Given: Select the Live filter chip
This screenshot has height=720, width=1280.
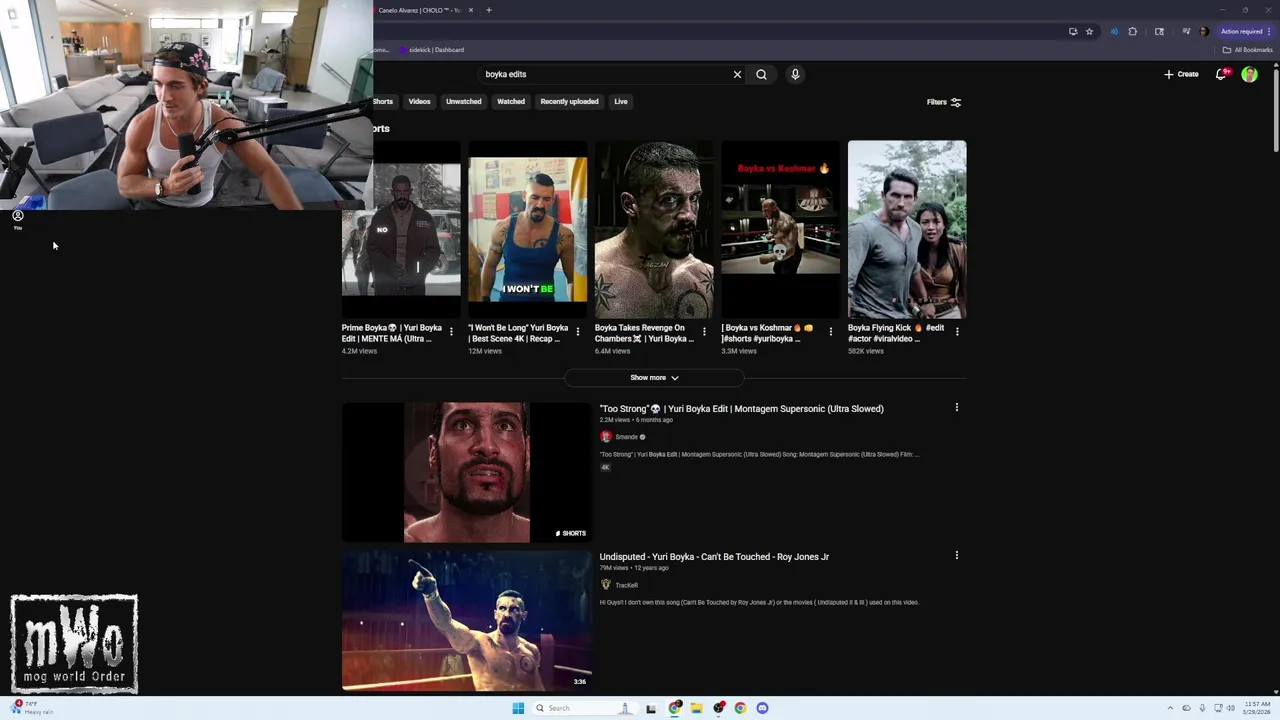Looking at the screenshot, I should [x=621, y=102].
